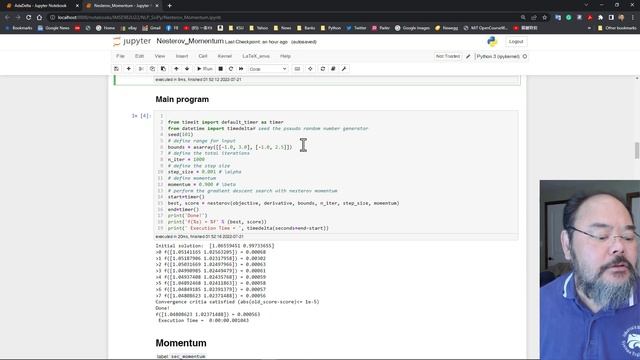The image size is (640, 360).
Task: Open the MIT OpenCourseWare bookmark
Action: click(486, 28)
